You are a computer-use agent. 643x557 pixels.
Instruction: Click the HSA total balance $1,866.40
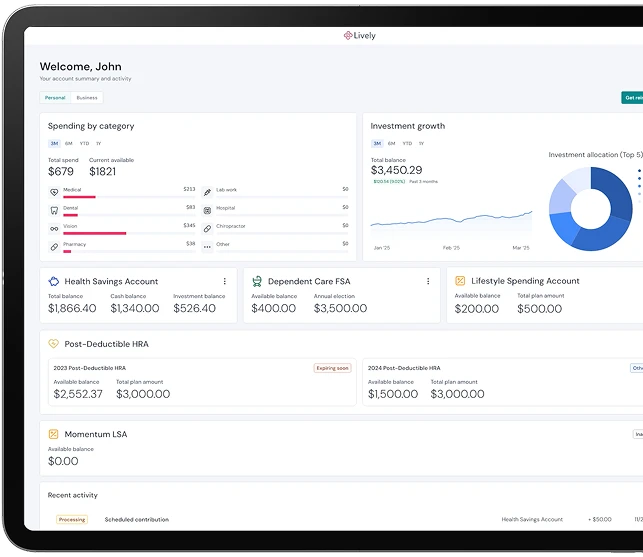click(72, 308)
